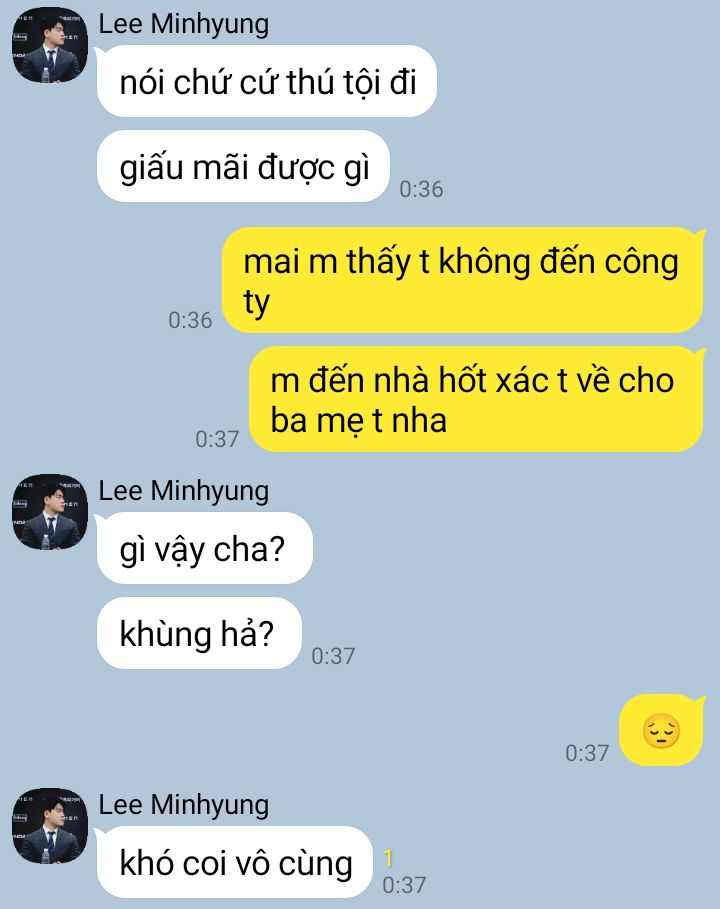Tap the 0:36 timestamp beside 'giấu mãi được gì'
Screen dimensions: 720x909
tap(421, 190)
